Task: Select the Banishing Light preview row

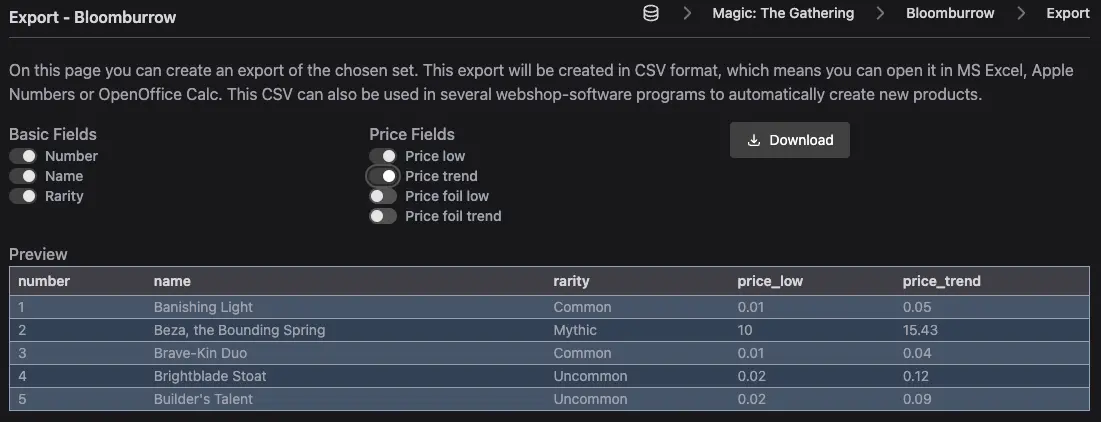Action: [x=550, y=307]
